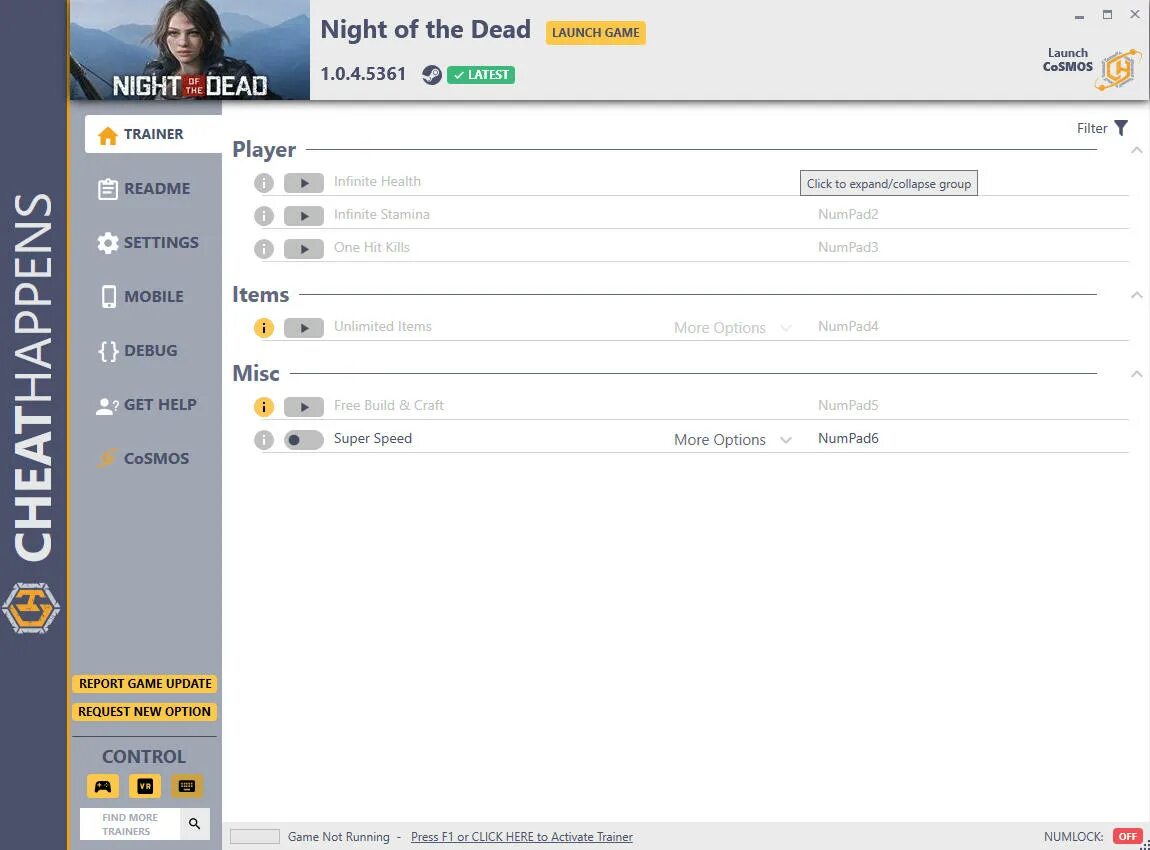Image resolution: width=1150 pixels, height=850 pixels.
Task: Open the DEBUG tab
Action: click(137, 351)
